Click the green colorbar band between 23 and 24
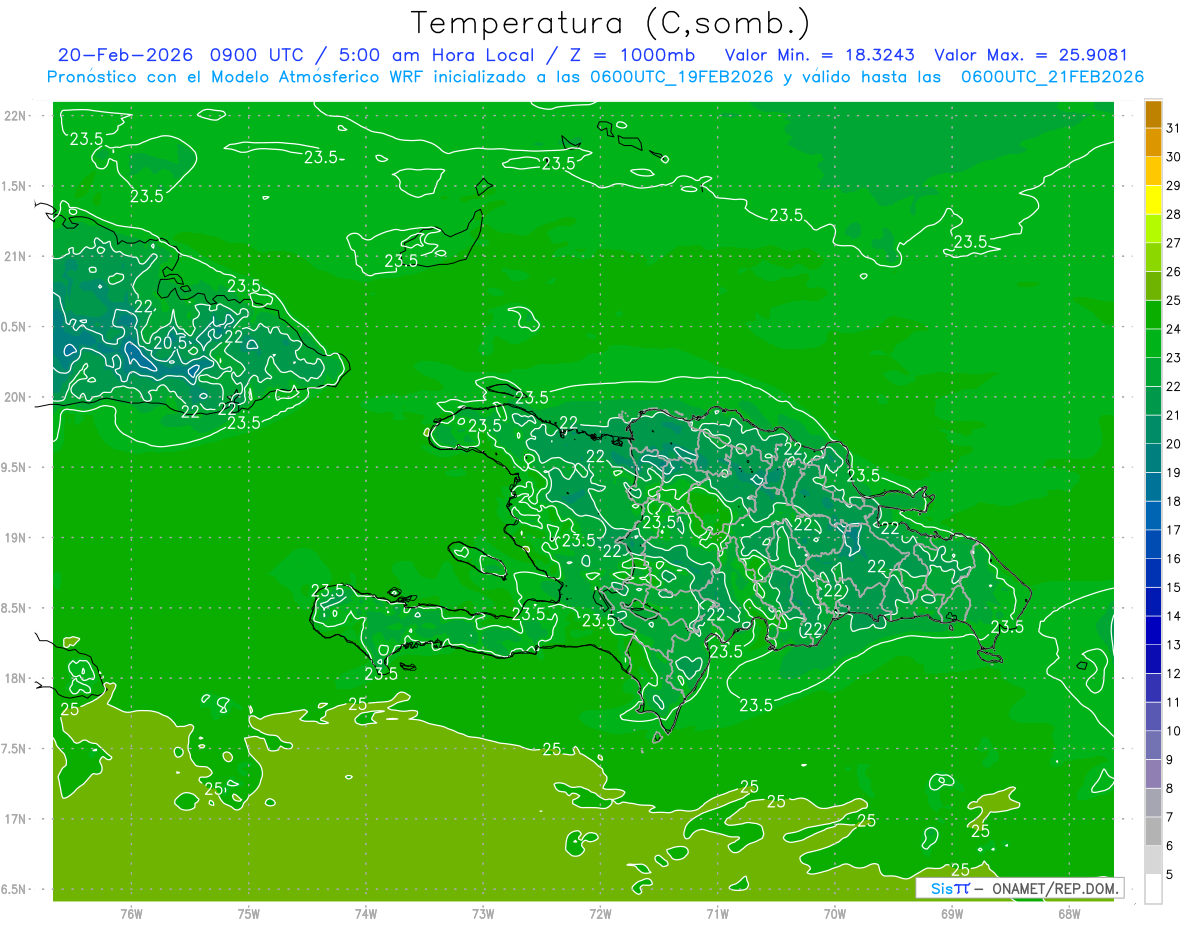Screen dimensions: 1200x927 [x=1153, y=343]
